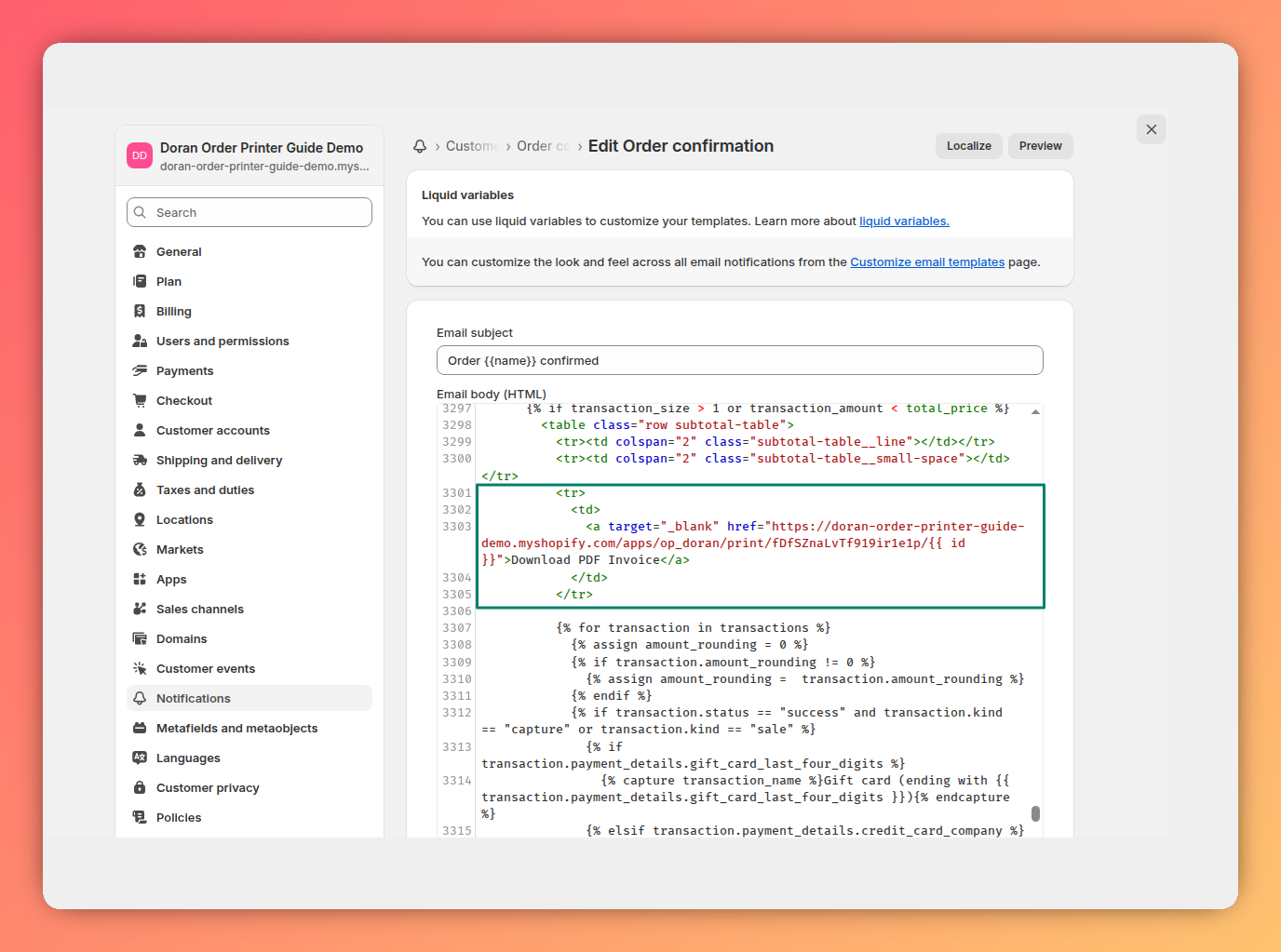
Task: Click the Locations pin icon
Action: pyautogui.click(x=140, y=519)
